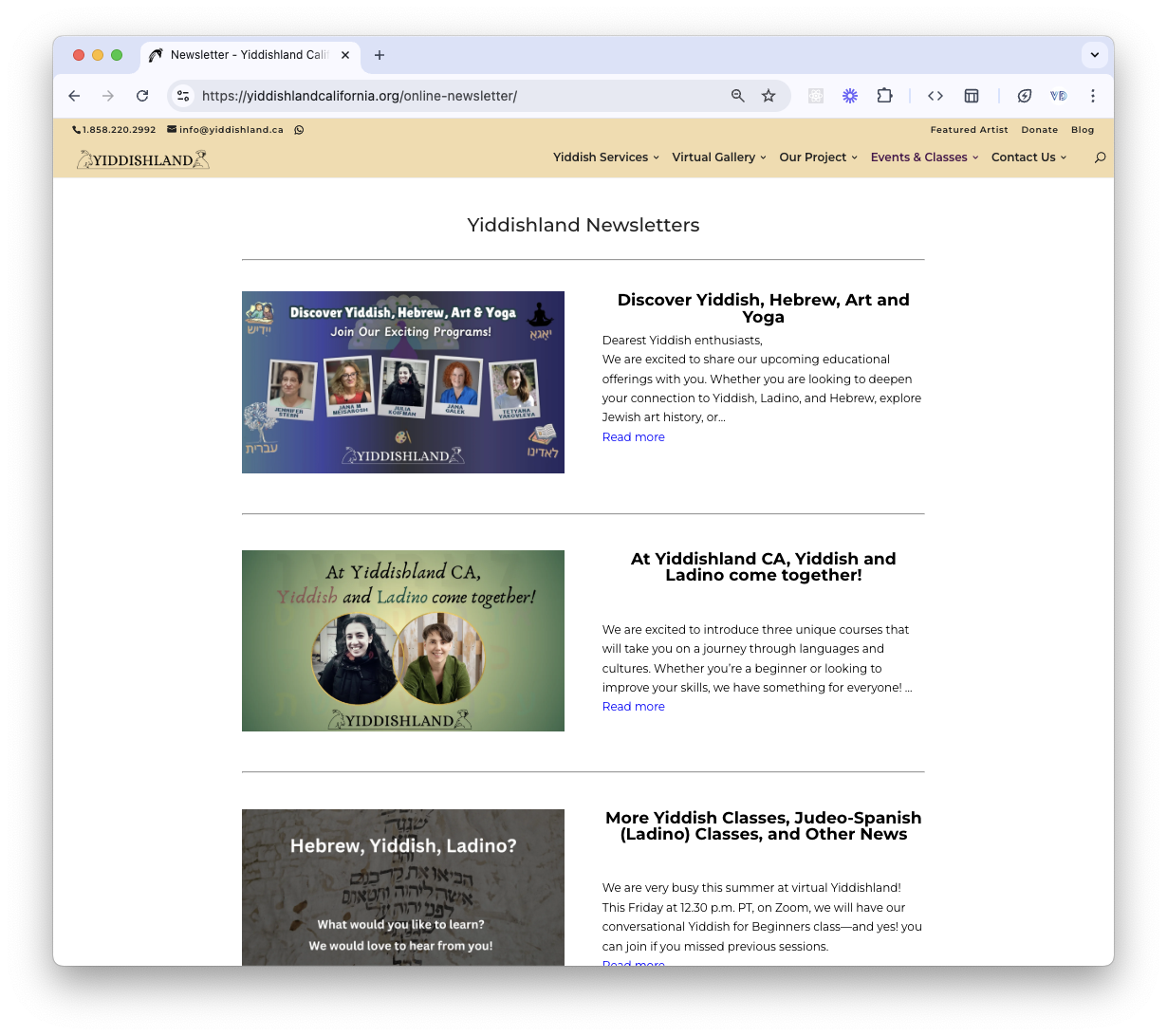Click the purple gear-like extension icon

pyautogui.click(x=850, y=96)
